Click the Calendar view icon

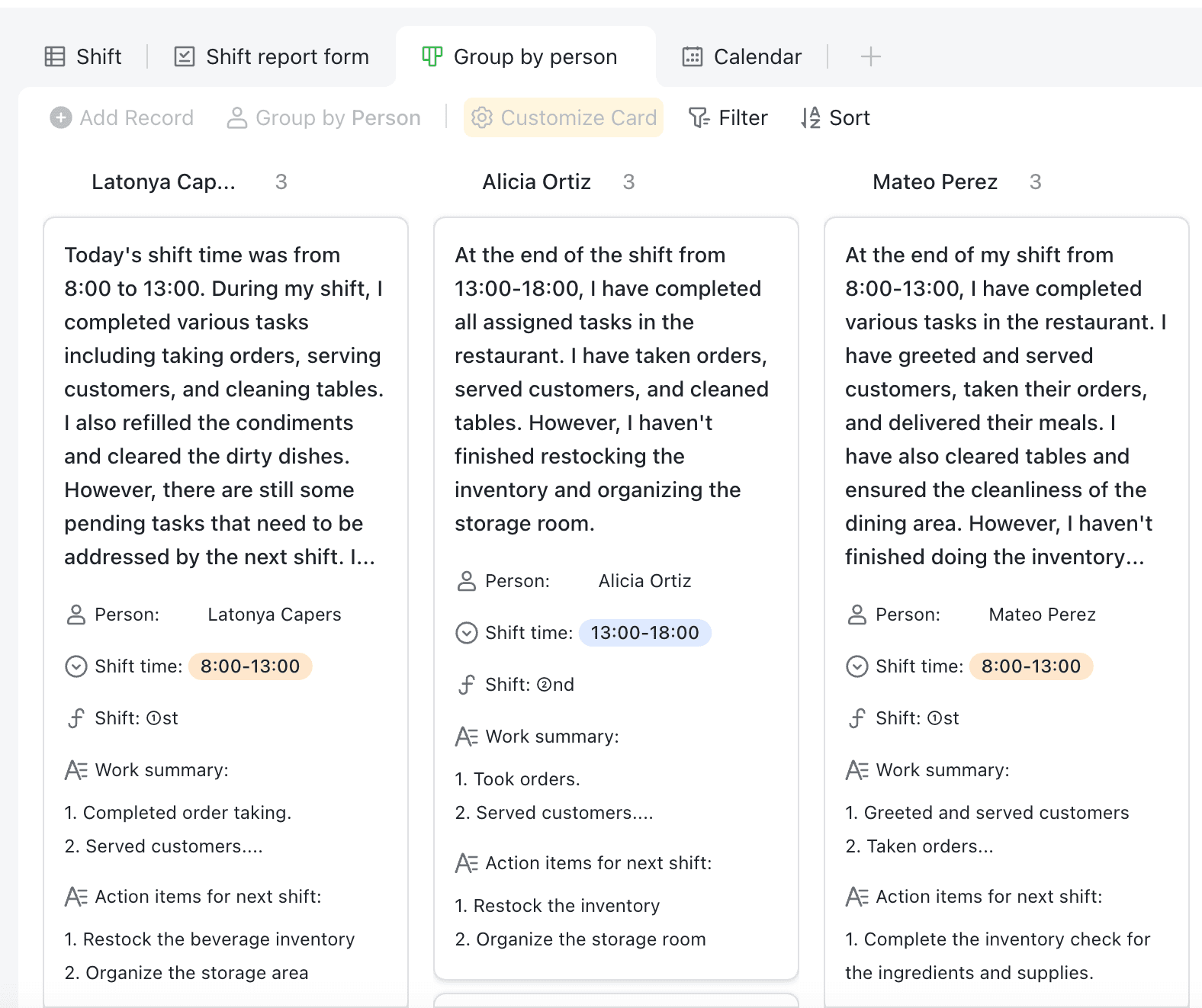(x=693, y=56)
